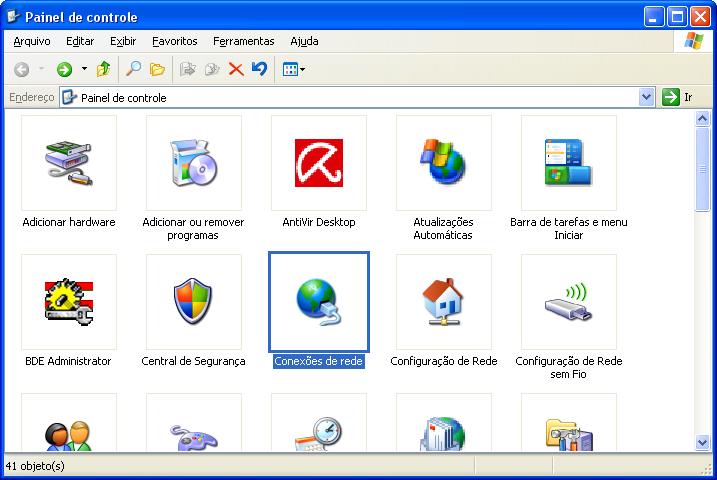Click the Barra de tarefas e menu Iniciar label
Image resolution: width=717 pixels, height=480 pixels.
(x=568, y=229)
